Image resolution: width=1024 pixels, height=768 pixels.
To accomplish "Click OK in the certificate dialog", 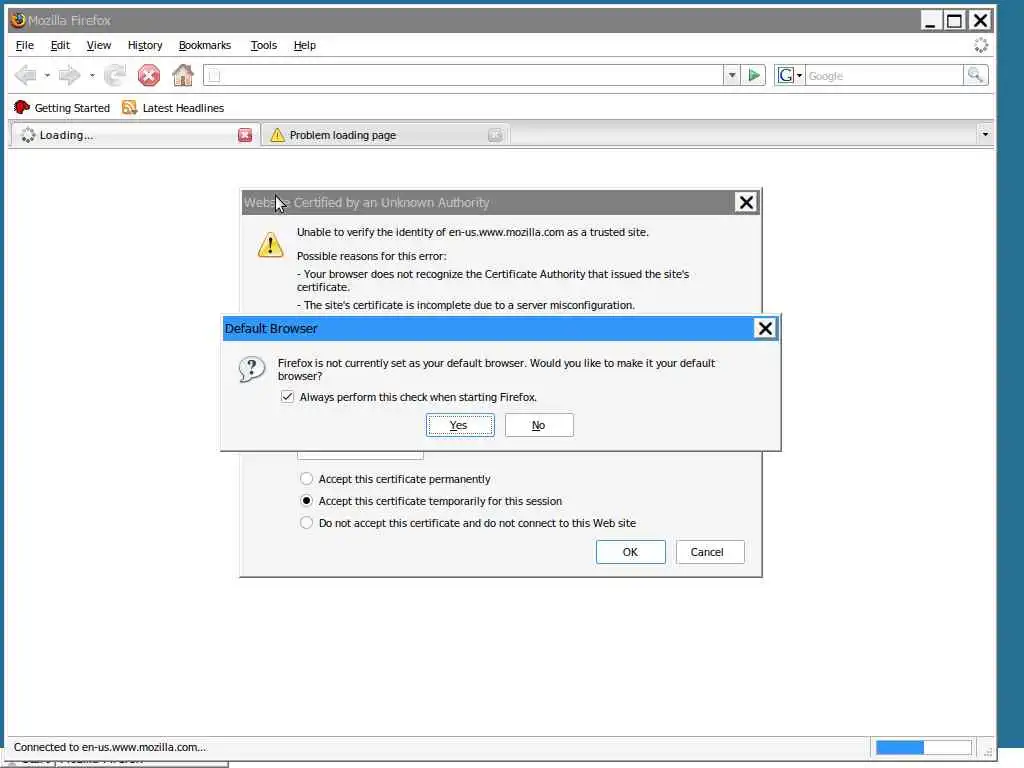I will [x=630, y=552].
